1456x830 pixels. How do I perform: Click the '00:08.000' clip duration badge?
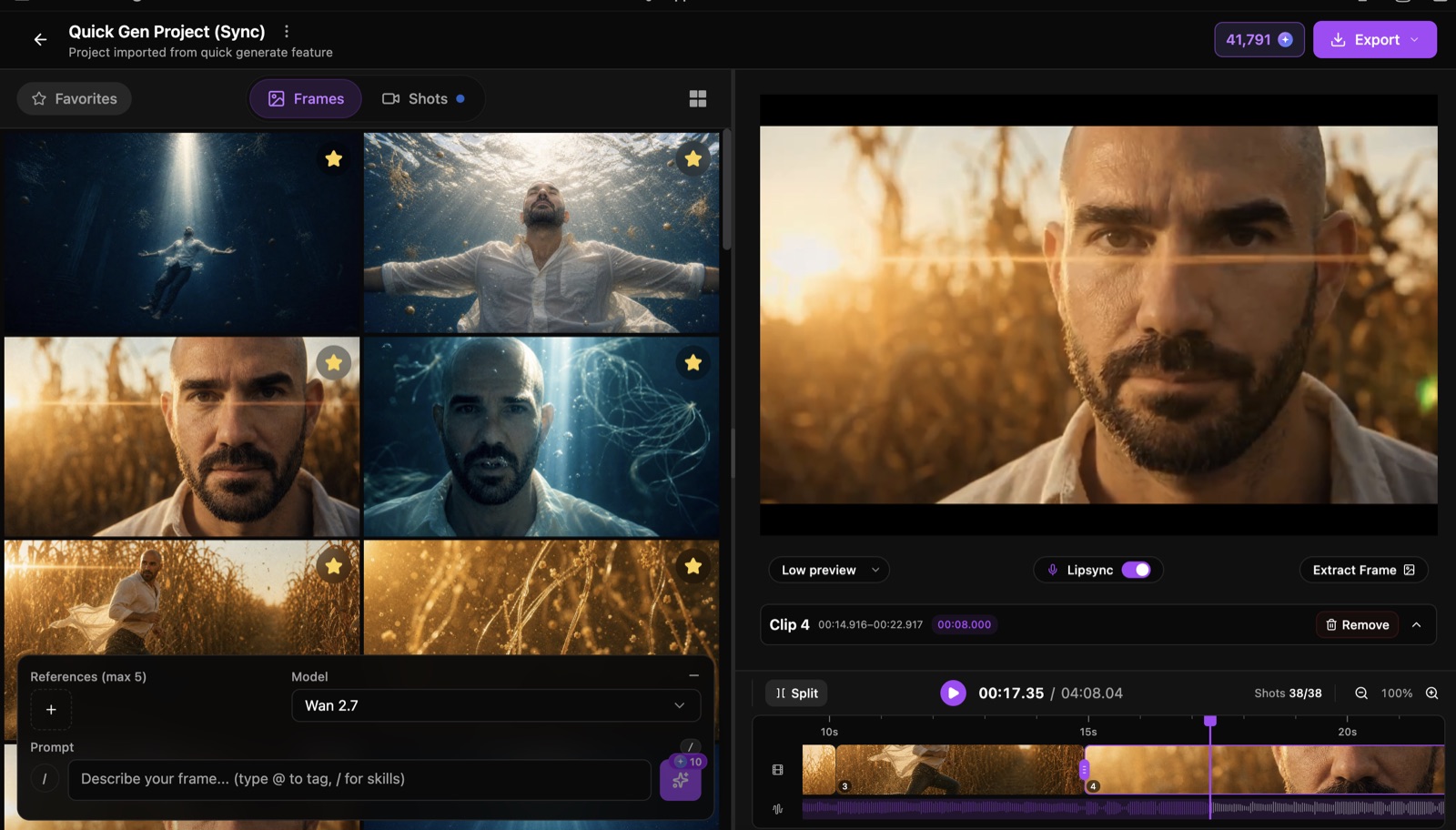tap(965, 625)
